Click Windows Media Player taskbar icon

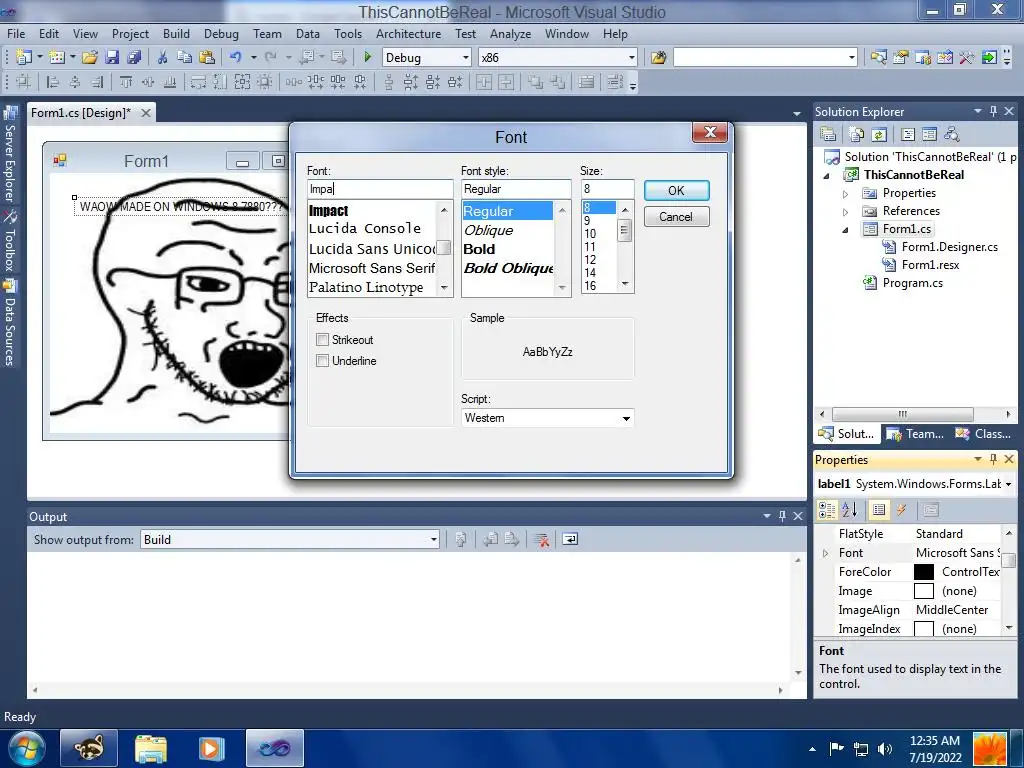pyautogui.click(x=212, y=748)
